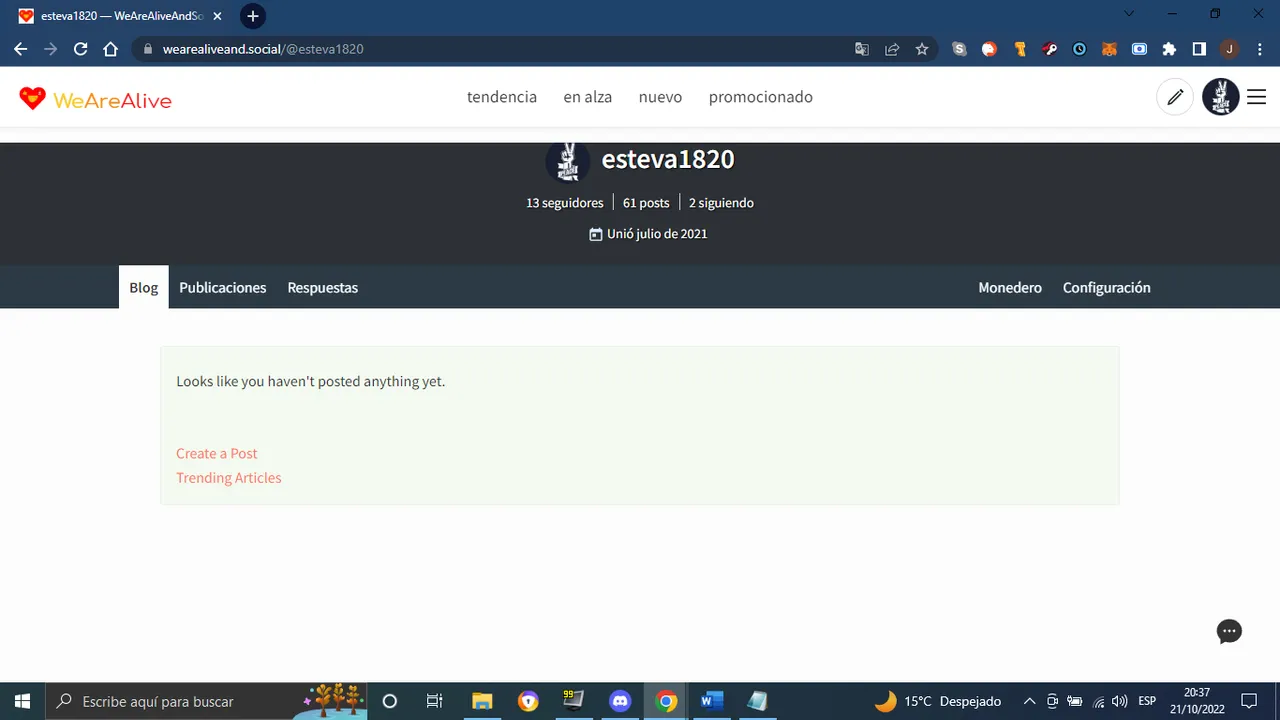Follow the Create a Post link

click(x=217, y=453)
